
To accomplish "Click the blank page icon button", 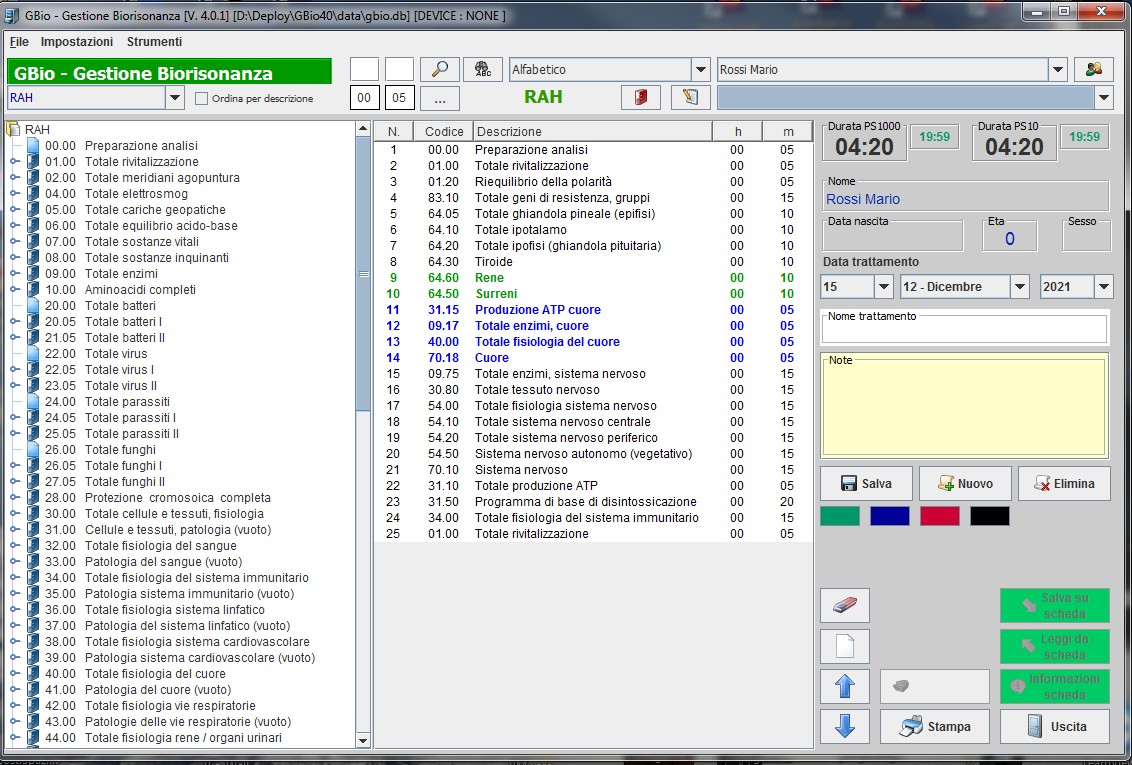I will click(845, 646).
